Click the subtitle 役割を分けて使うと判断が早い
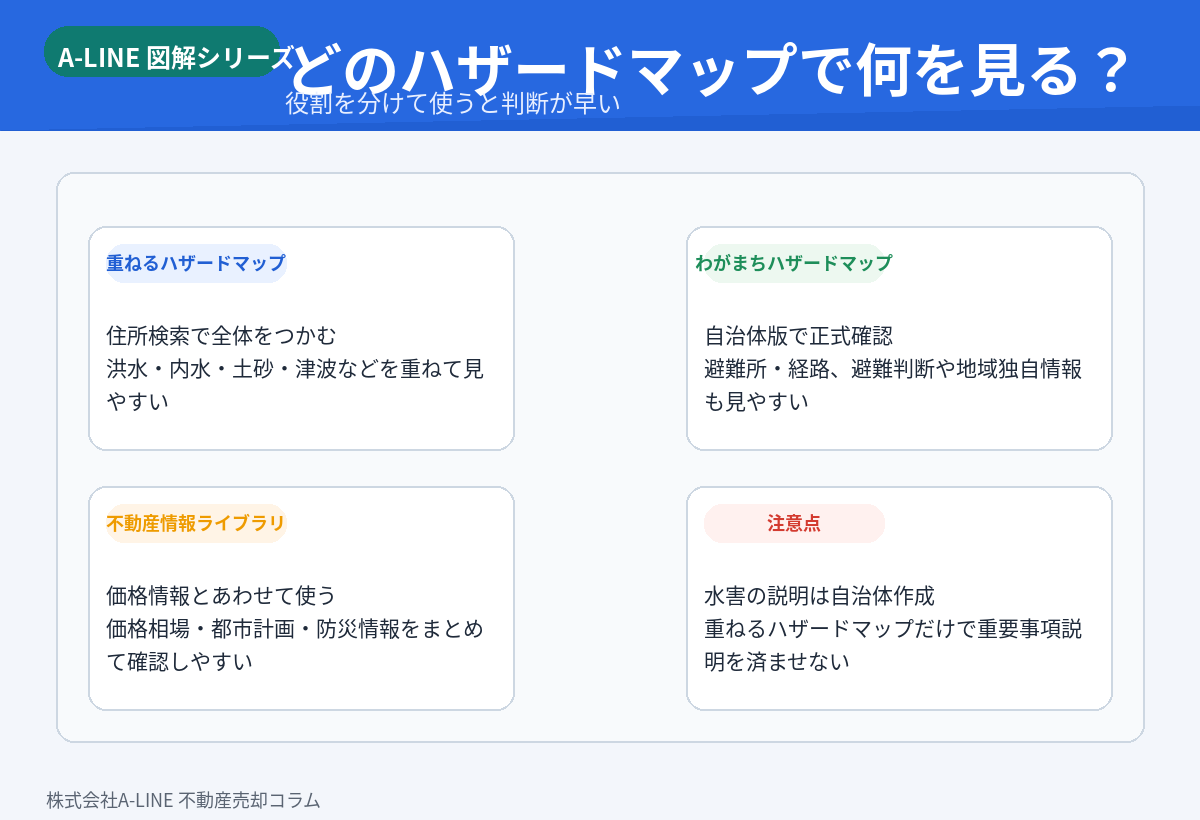1200x820 pixels. [x=453, y=103]
